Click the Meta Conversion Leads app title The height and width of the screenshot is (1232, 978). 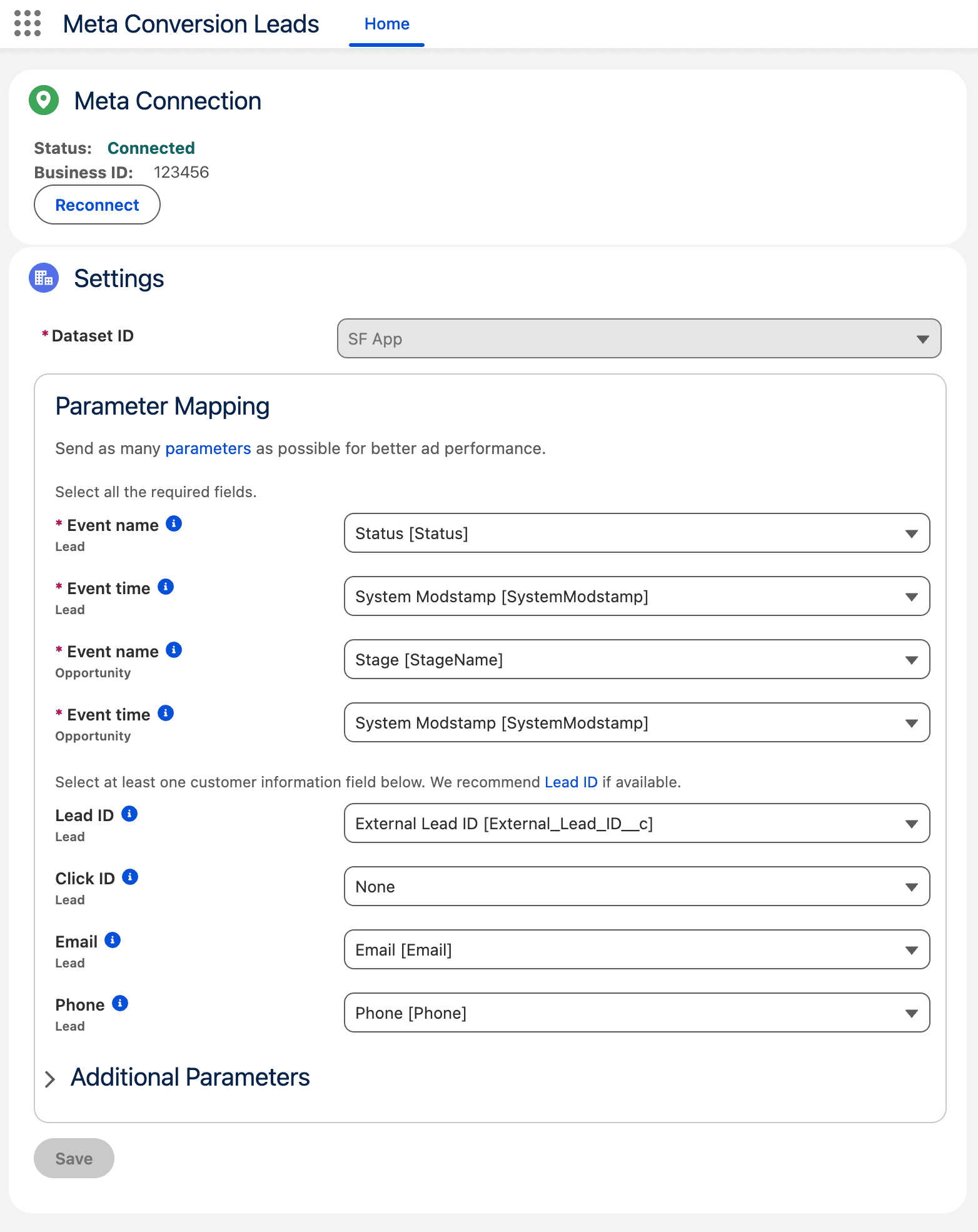pos(191,24)
